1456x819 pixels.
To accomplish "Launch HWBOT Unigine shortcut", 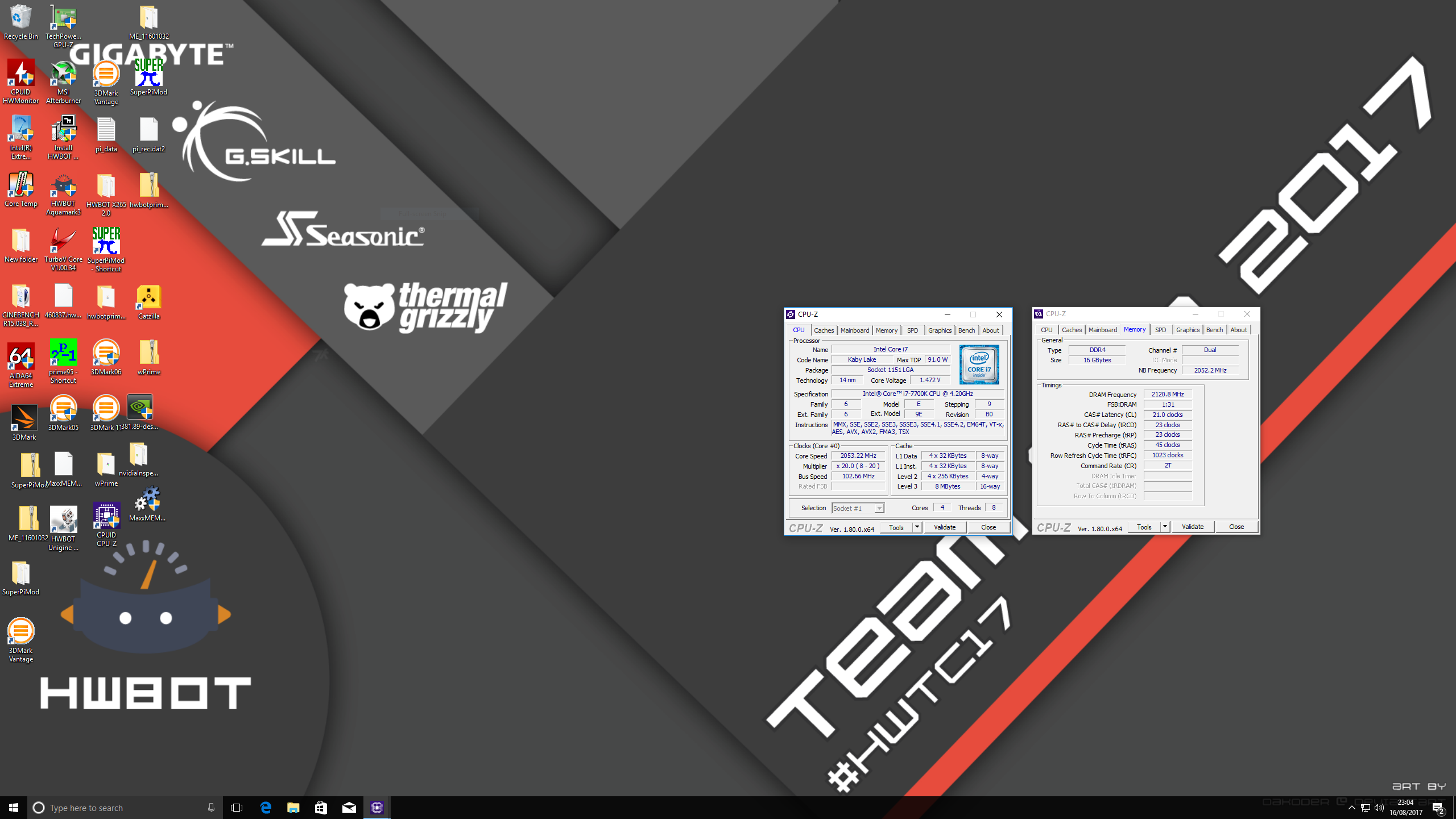I will 63,528.
